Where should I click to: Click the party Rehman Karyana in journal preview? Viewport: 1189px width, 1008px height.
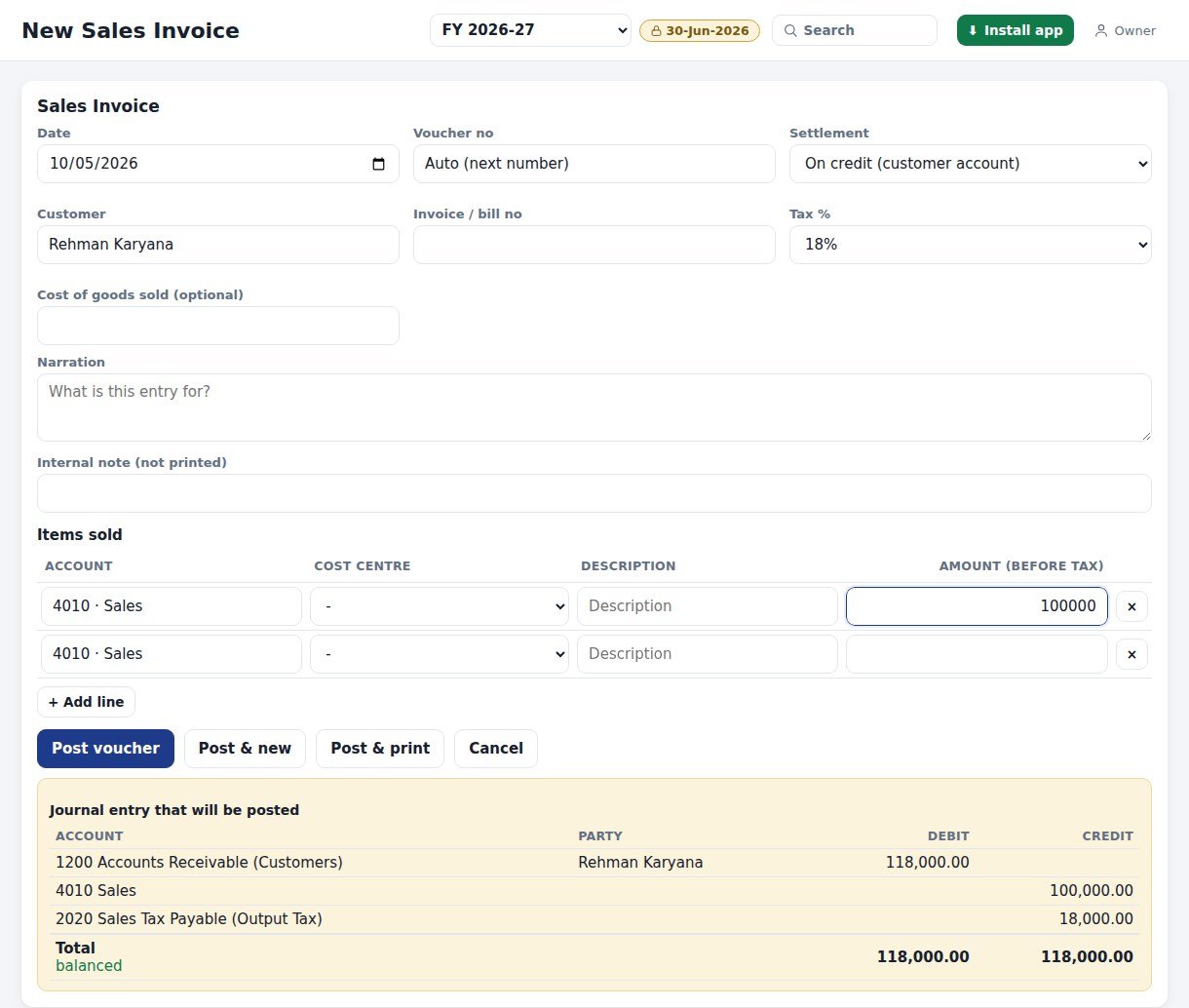click(640, 863)
